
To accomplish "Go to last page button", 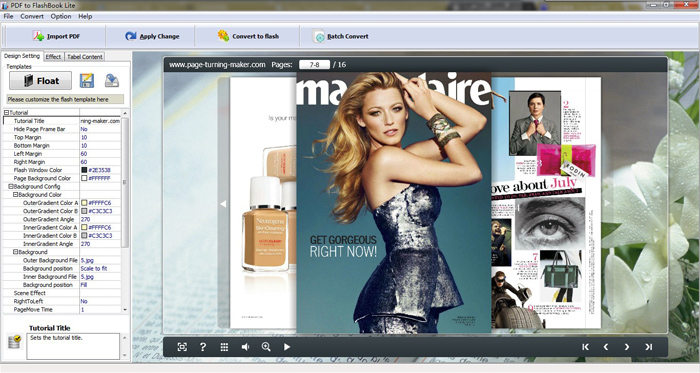I will tap(648, 347).
